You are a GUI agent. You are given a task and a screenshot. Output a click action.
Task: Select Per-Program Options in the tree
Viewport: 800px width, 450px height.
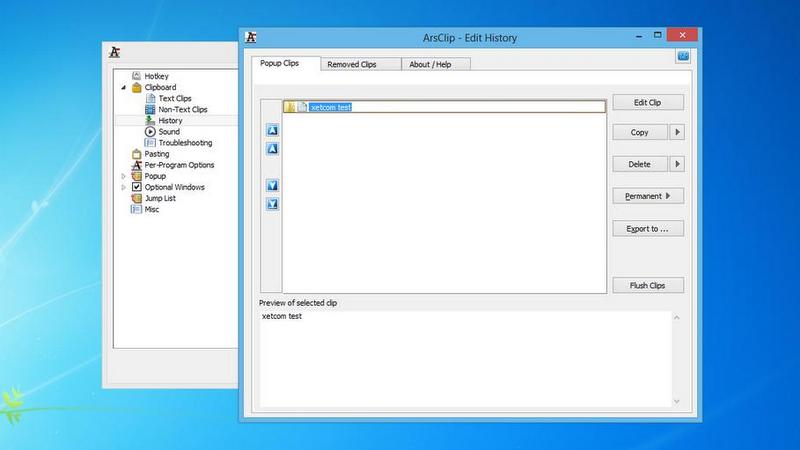coord(179,165)
